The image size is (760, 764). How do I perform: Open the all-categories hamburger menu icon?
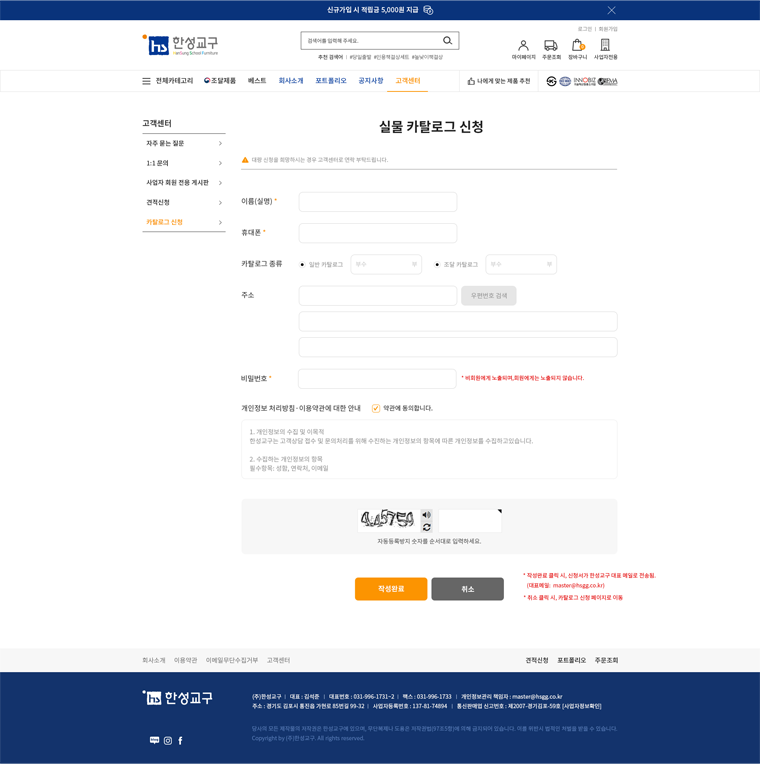pyautogui.click(x=146, y=81)
